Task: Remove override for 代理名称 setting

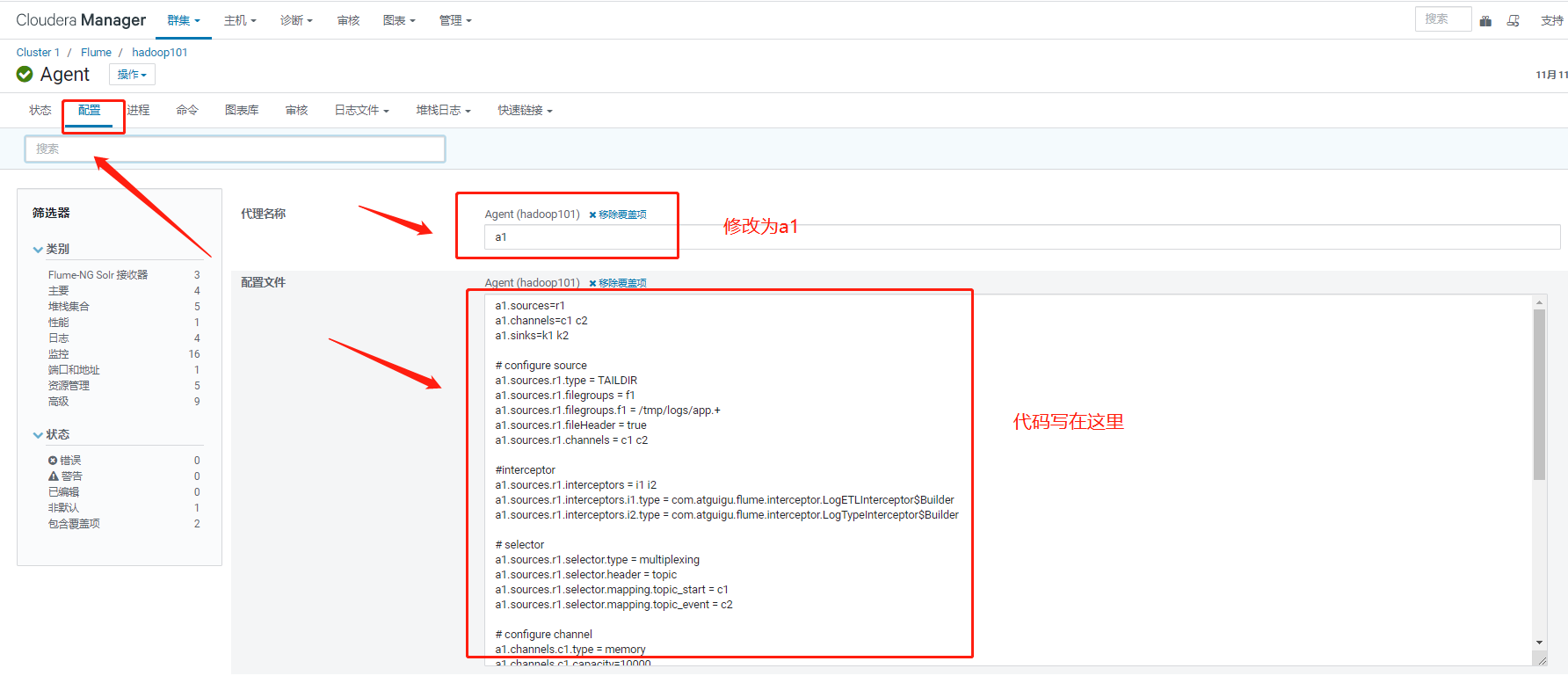Action: tap(618, 214)
